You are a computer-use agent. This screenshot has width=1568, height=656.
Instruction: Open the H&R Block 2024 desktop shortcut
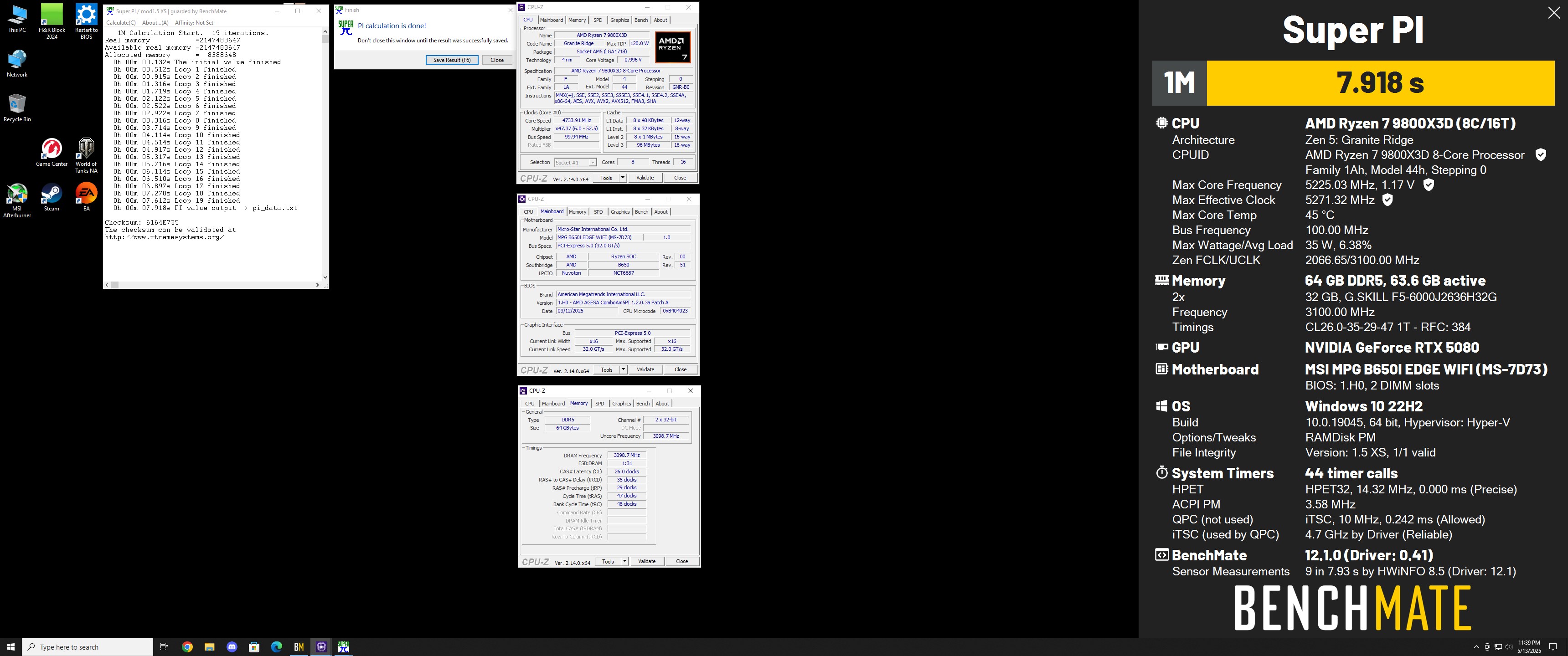(52, 21)
